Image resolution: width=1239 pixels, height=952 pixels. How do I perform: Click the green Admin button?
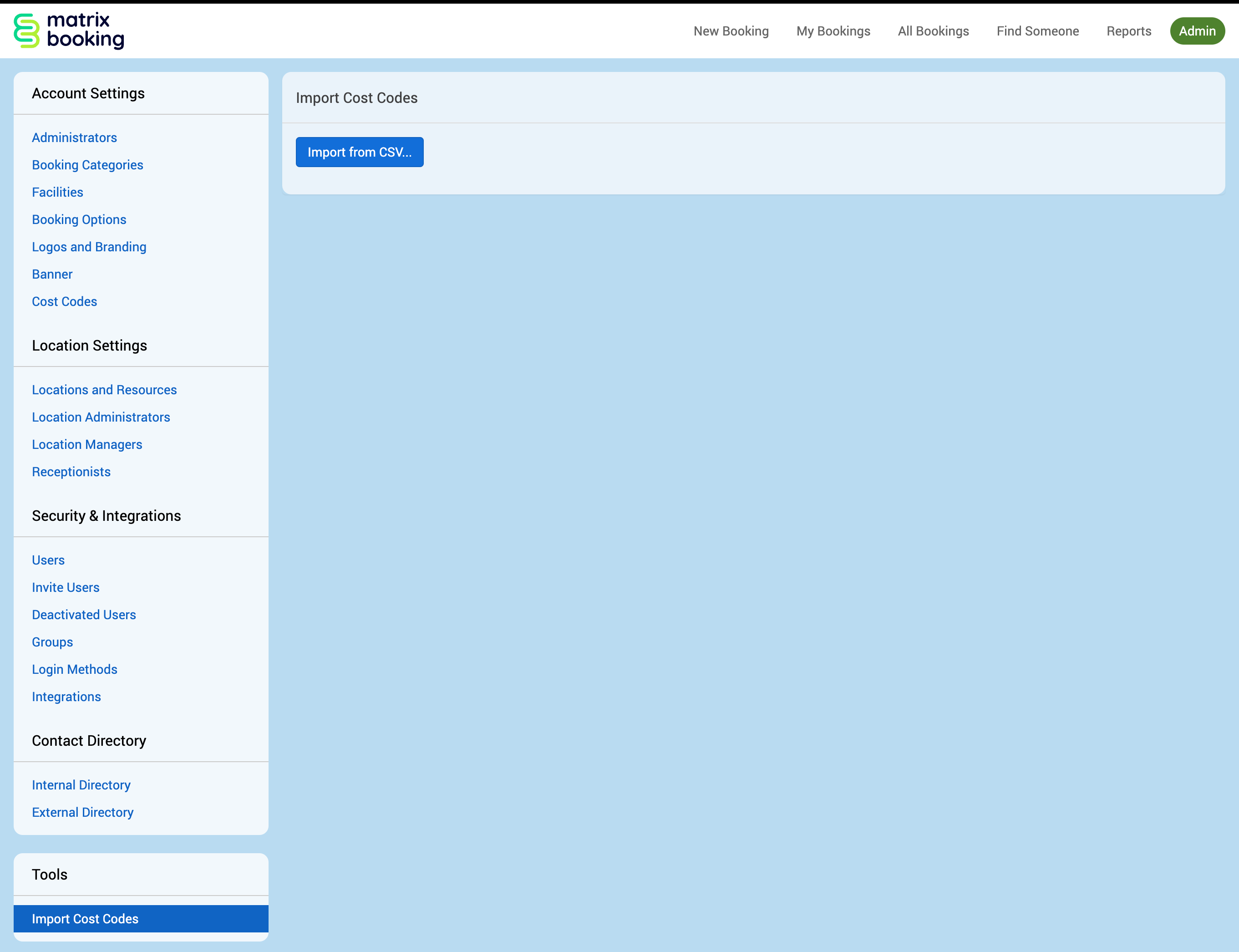tap(1197, 31)
